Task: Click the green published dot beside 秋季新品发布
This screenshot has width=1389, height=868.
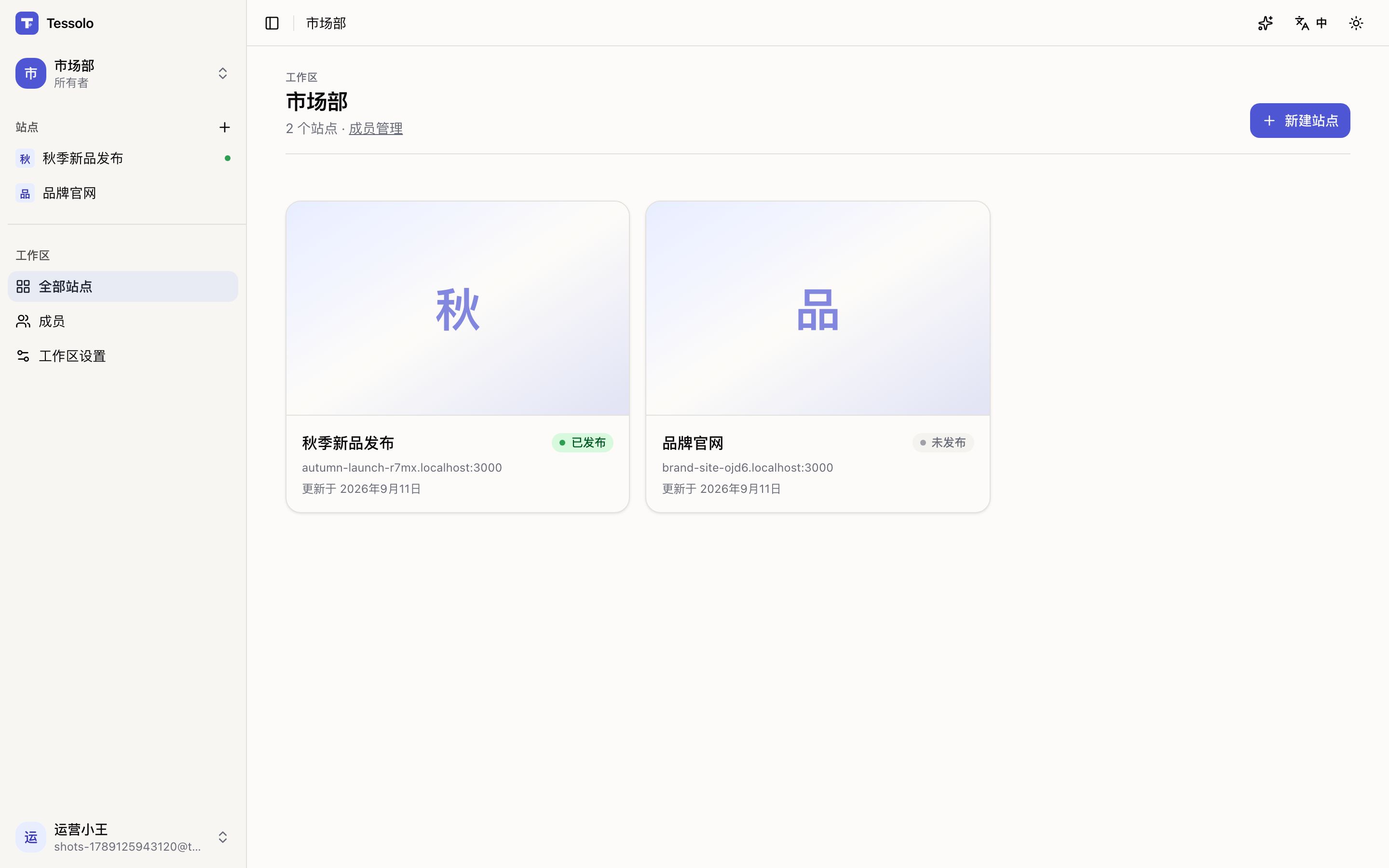Action: coord(227,159)
